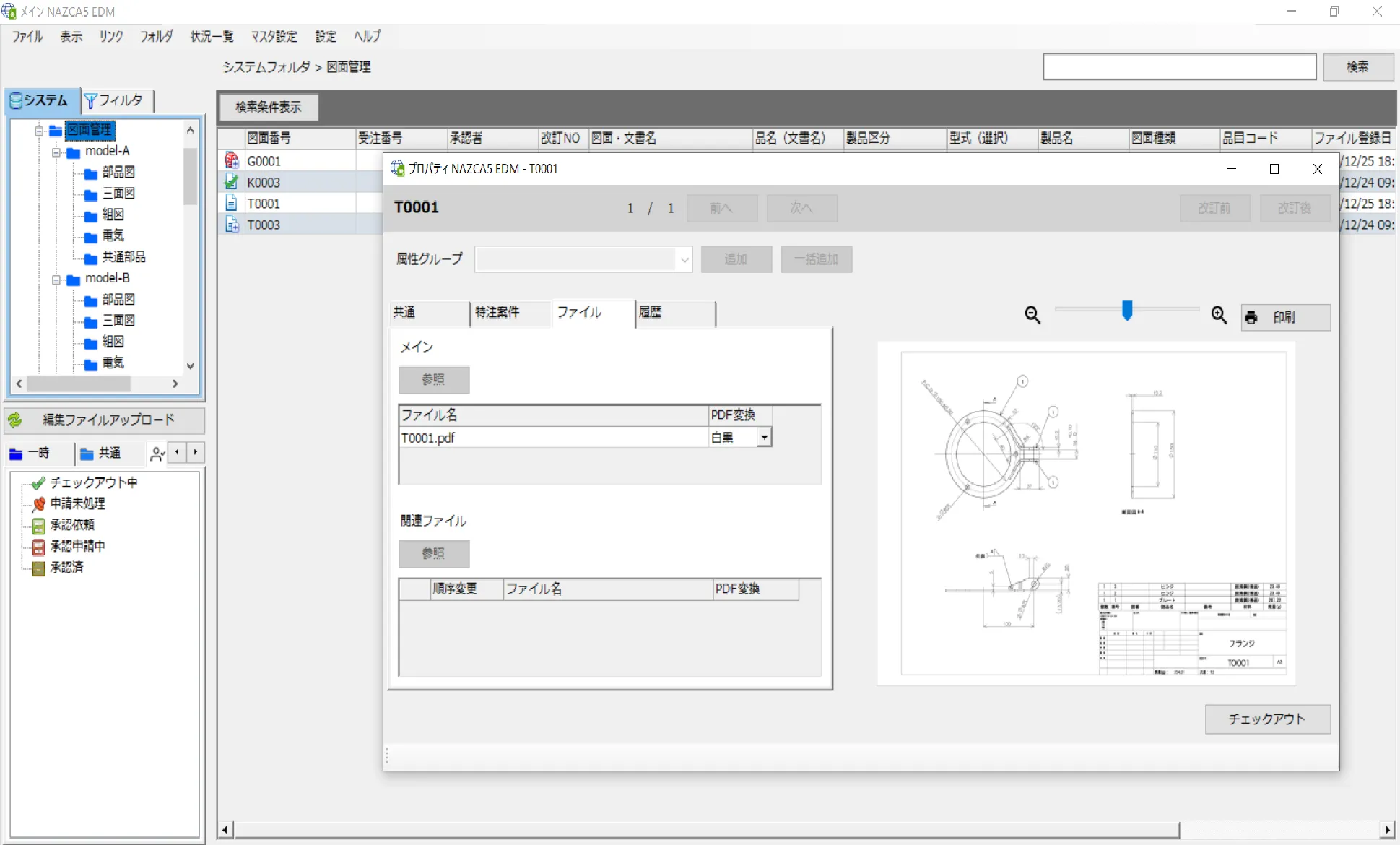This screenshot has width=1400, height=845.
Task: Open the ヘルプ menu
Action: tap(367, 36)
